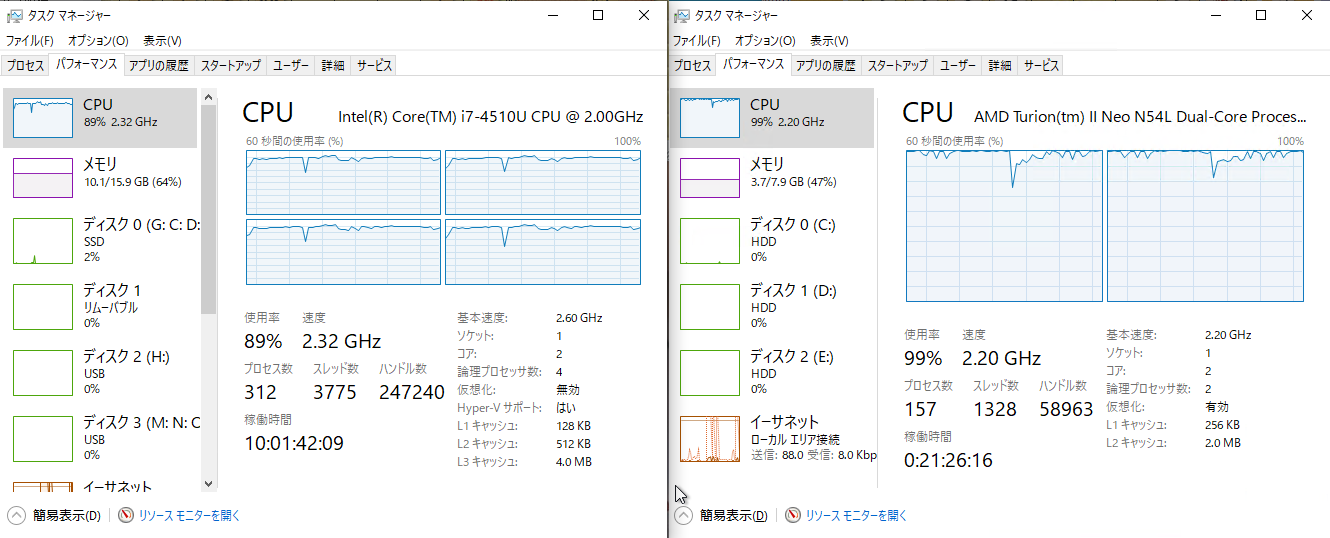Image resolution: width=1330 pixels, height=538 pixels.
Task: Click the Task Manager app icon in right window title bar
Action: click(x=681, y=16)
